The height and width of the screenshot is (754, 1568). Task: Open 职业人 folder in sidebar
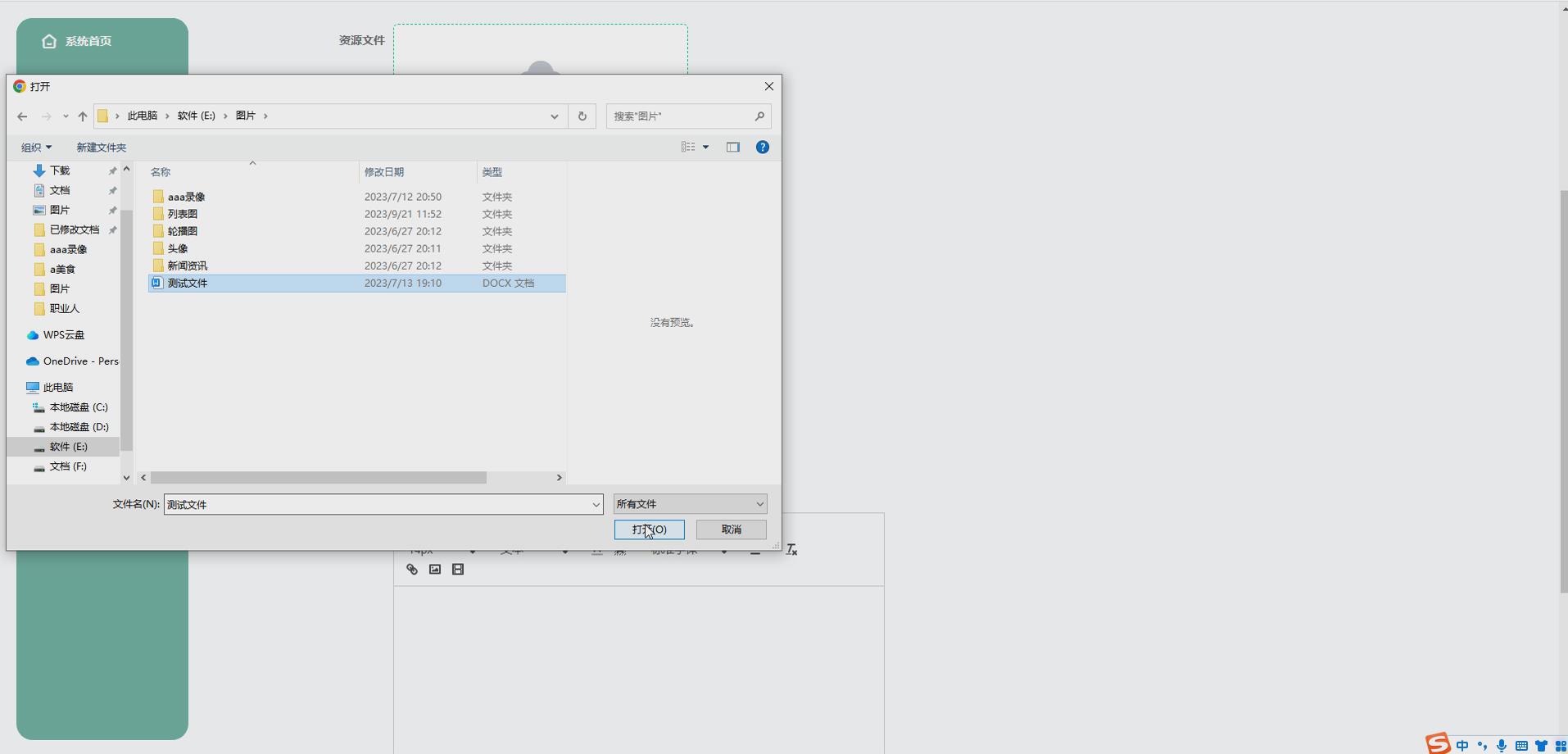pyautogui.click(x=64, y=308)
